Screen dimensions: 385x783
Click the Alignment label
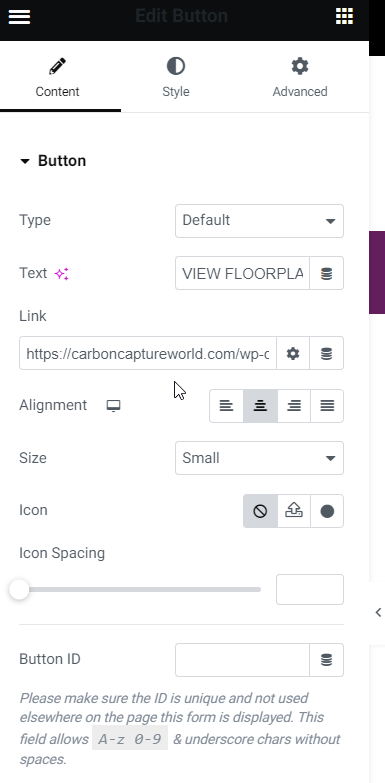pos(53,405)
